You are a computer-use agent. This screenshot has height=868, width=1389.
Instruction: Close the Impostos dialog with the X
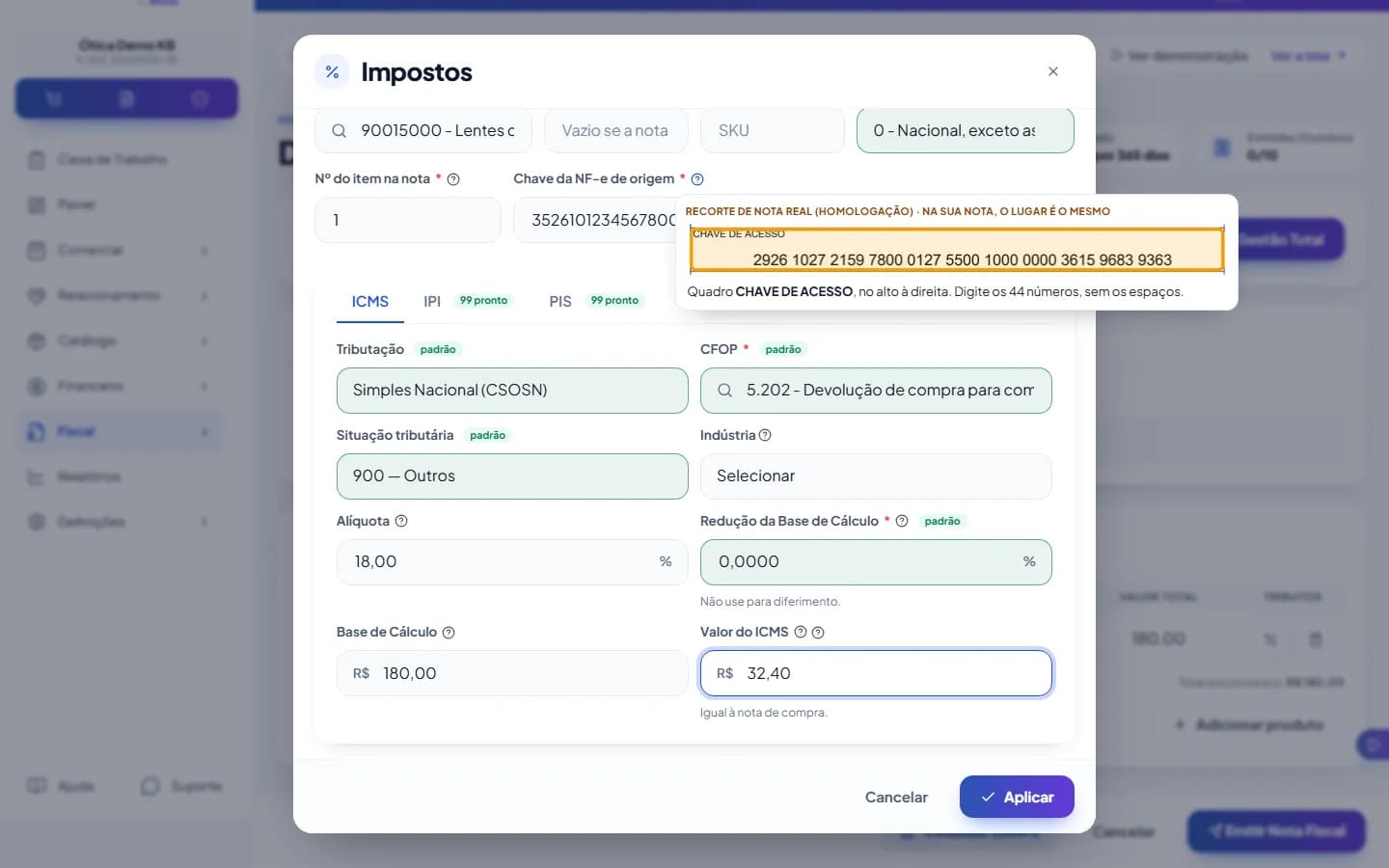(1052, 71)
